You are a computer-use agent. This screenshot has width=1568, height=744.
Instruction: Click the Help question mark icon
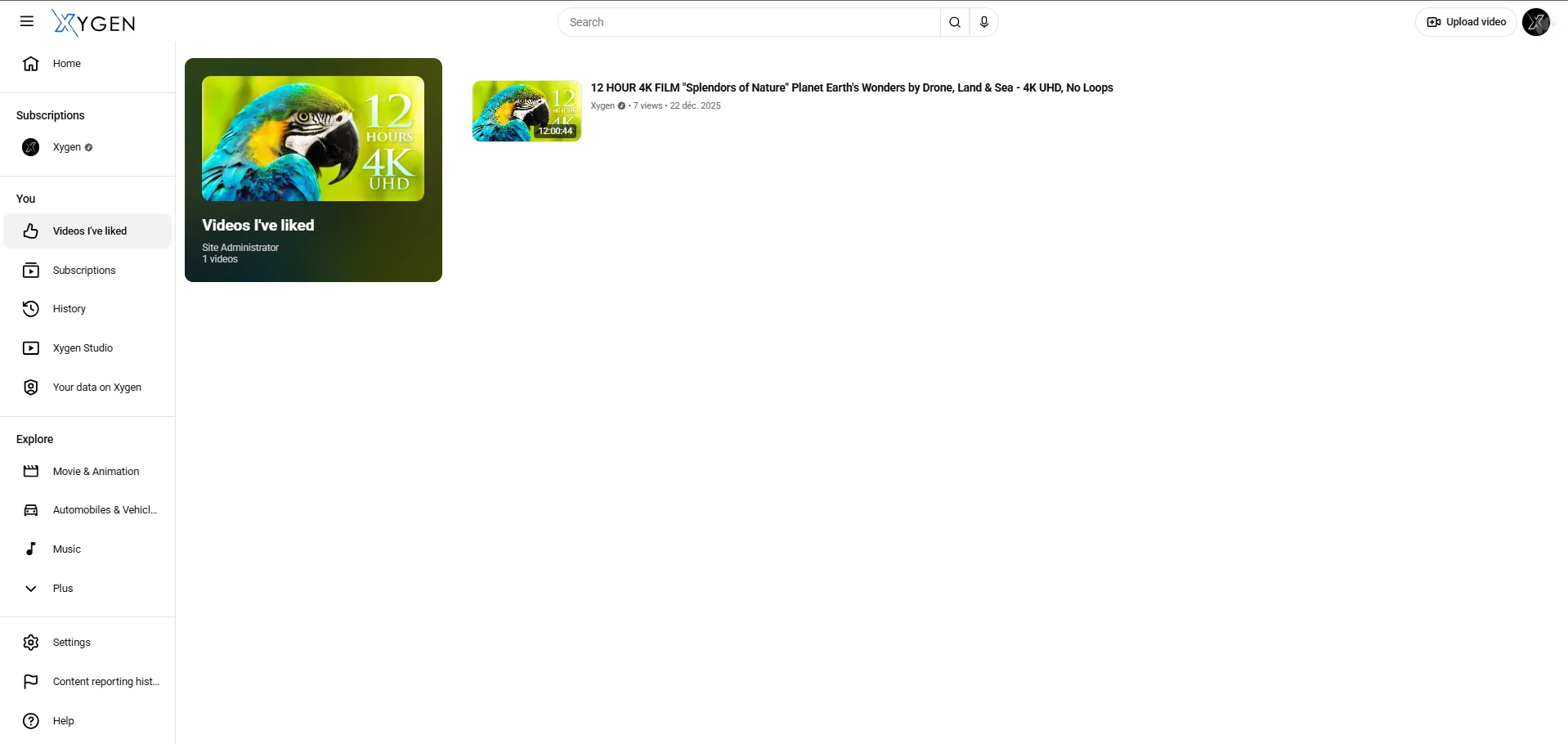[31, 721]
